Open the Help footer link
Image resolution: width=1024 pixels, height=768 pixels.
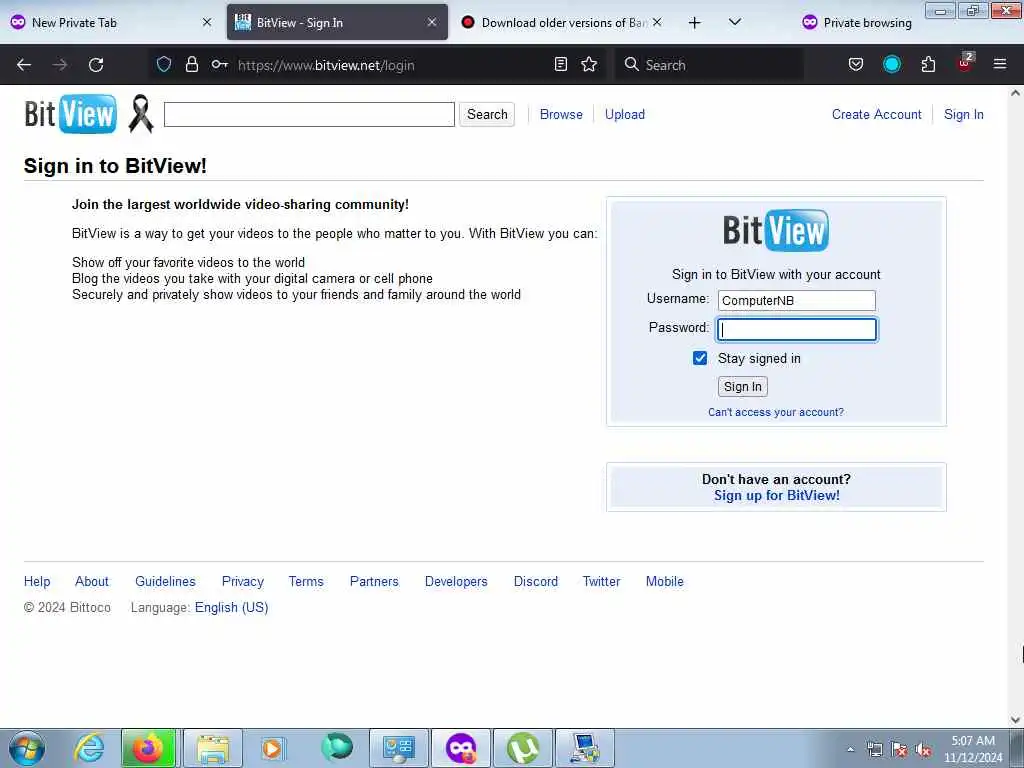pyautogui.click(x=37, y=581)
